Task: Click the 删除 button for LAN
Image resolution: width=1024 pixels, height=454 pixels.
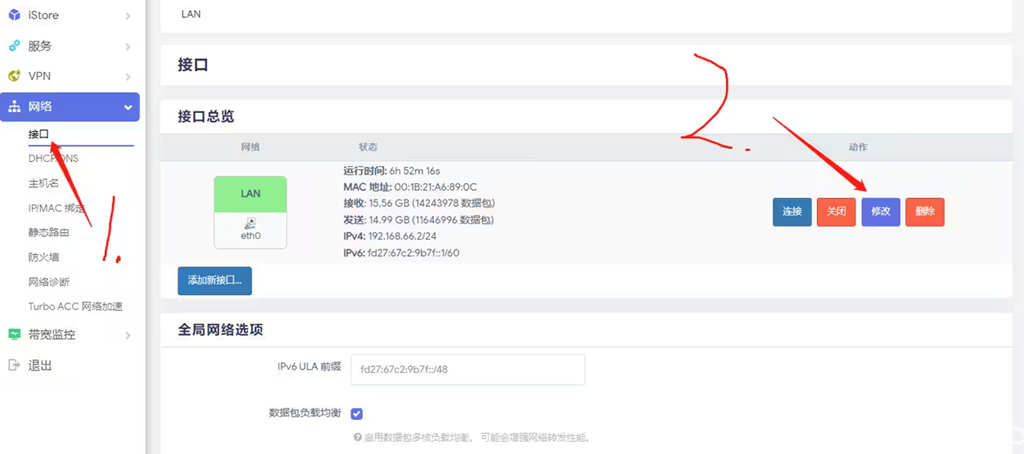Action: 925,212
